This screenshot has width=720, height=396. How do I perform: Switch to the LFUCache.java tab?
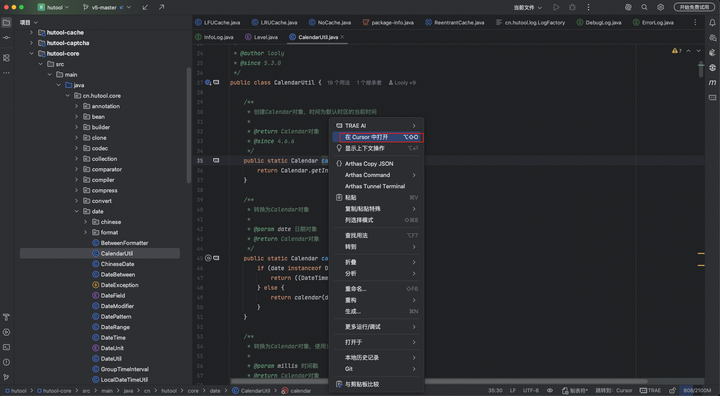pos(218,23)
